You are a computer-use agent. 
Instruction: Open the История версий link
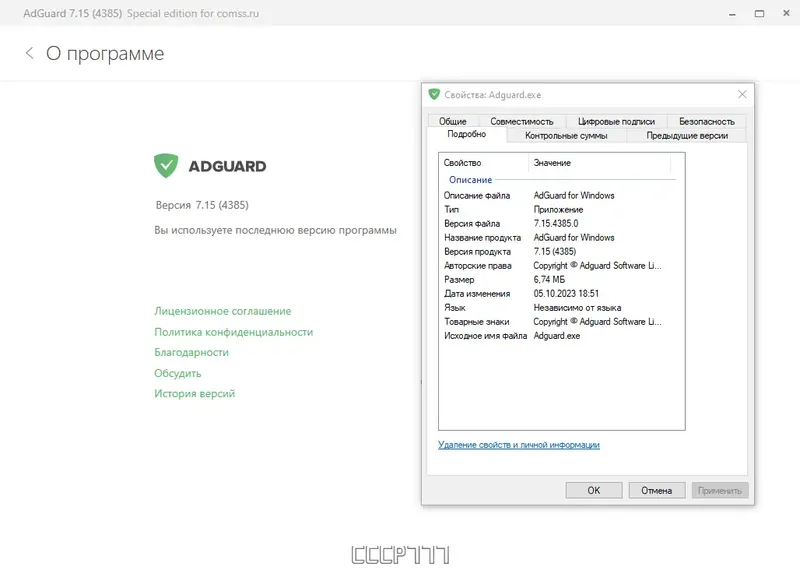[x=194, y=394]
